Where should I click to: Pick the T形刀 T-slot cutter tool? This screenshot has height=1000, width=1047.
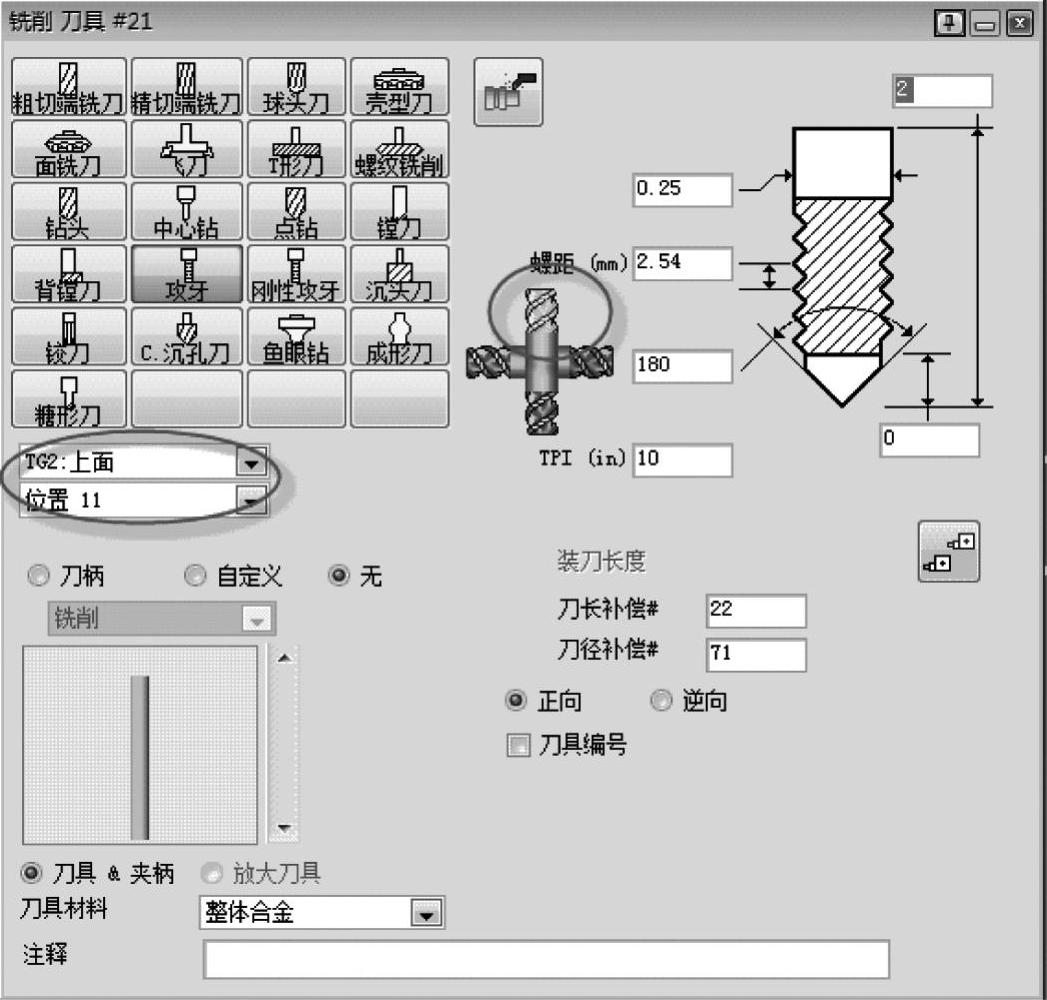296,149
